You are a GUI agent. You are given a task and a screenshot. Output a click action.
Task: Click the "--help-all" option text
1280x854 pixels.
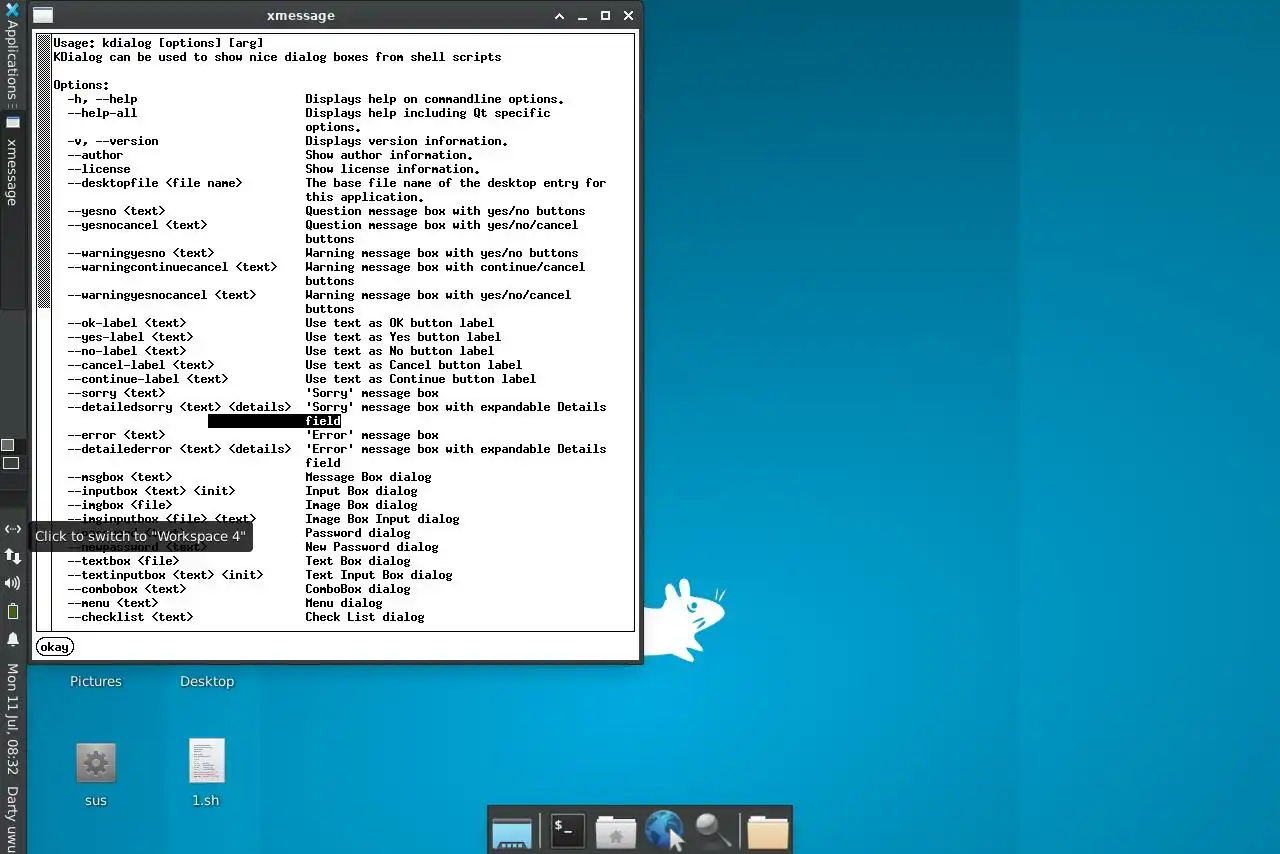pos(102,113)
